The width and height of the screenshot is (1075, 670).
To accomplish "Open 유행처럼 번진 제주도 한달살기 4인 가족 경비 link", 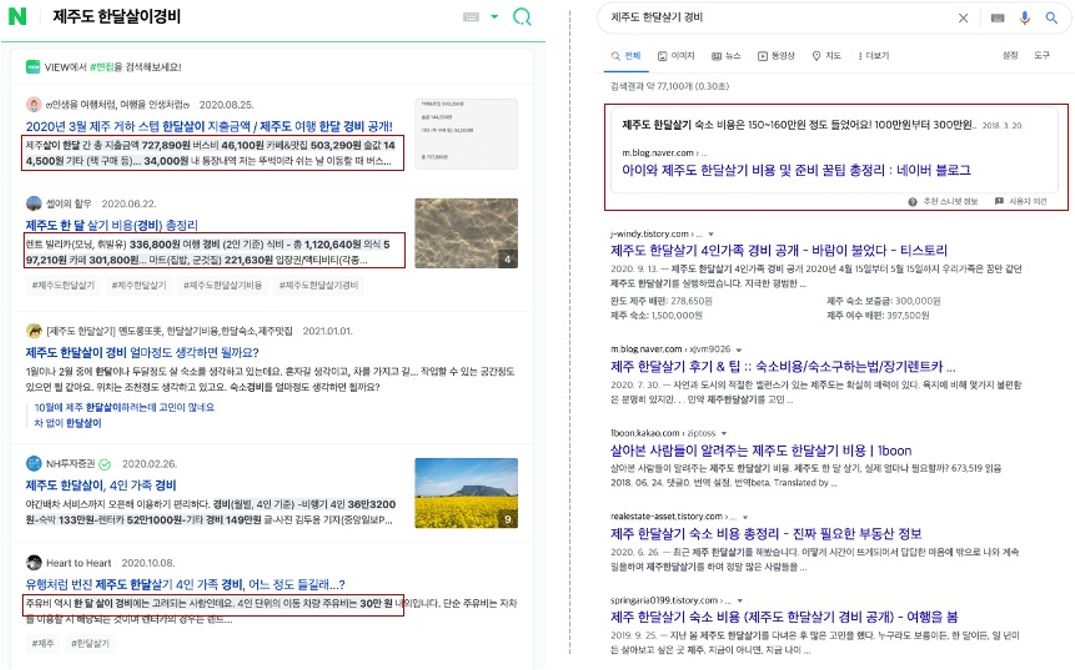I will 185,585.
